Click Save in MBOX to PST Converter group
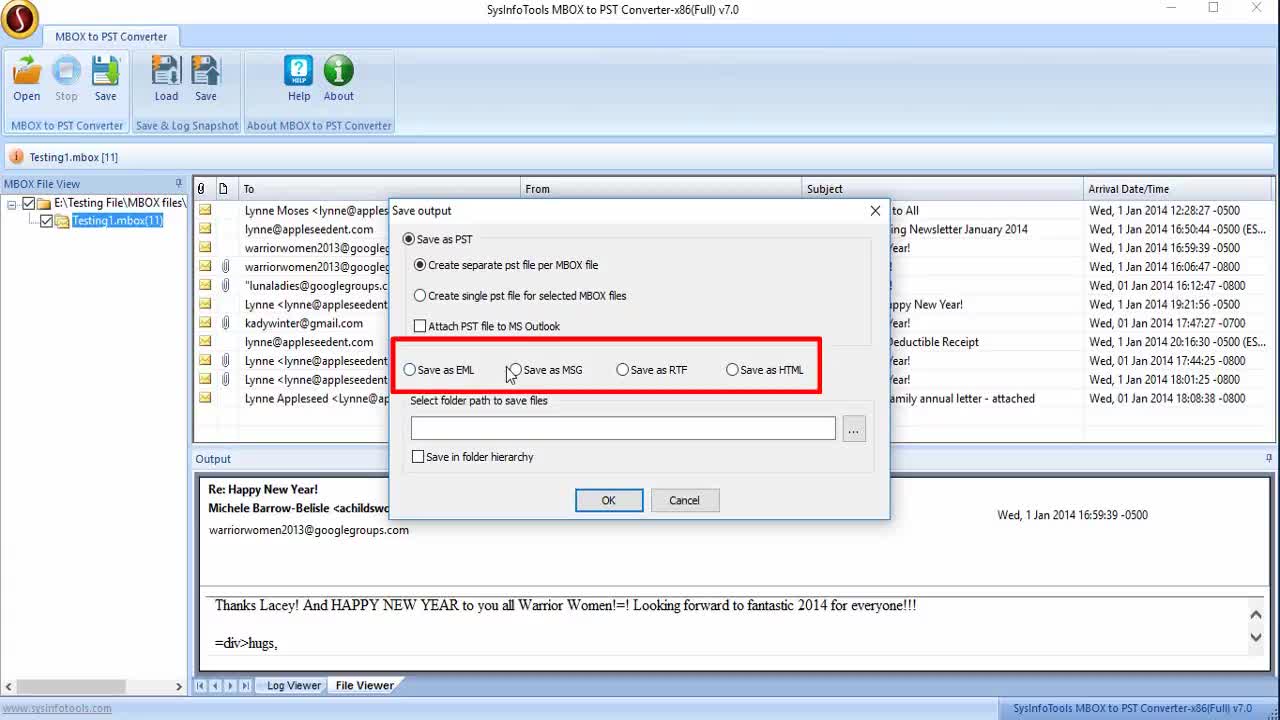 click(x=105, y=78)
